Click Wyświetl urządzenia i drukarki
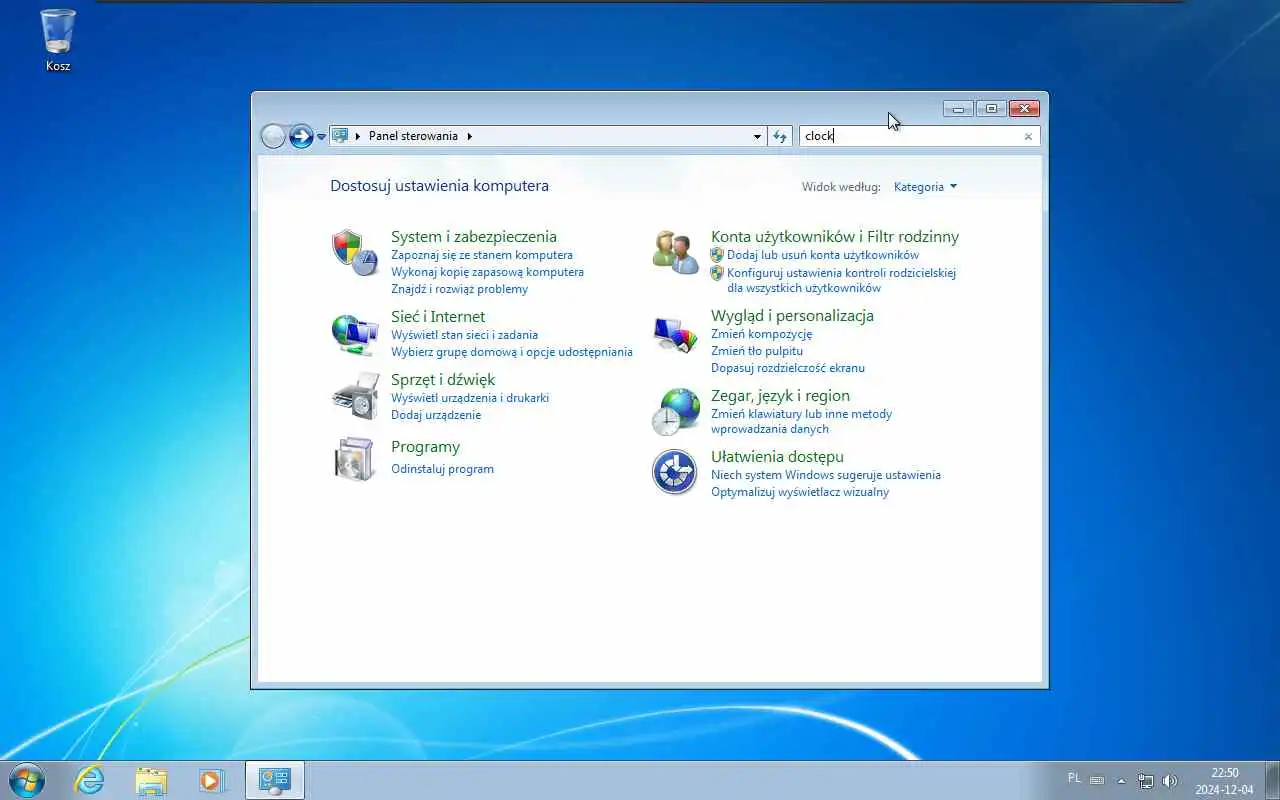Screen dimensions: 1280x800 point(470,398)
